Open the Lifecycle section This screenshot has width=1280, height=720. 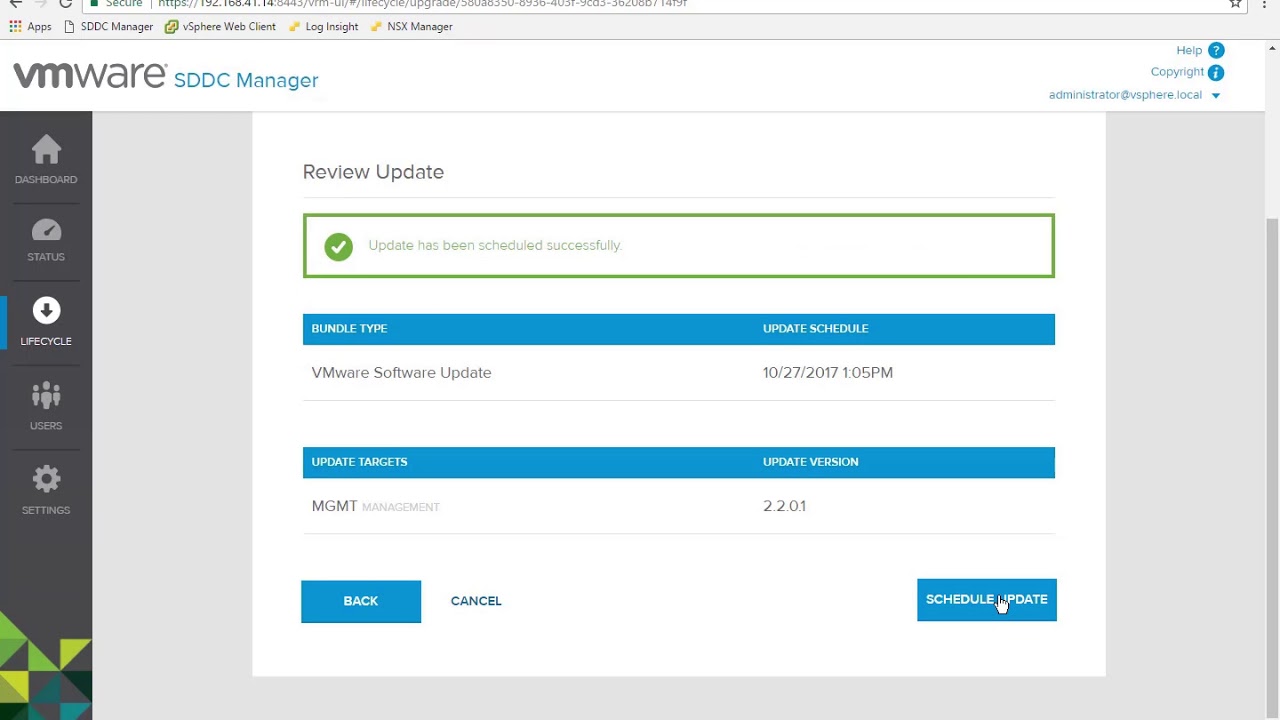click(x=46, y=320)
